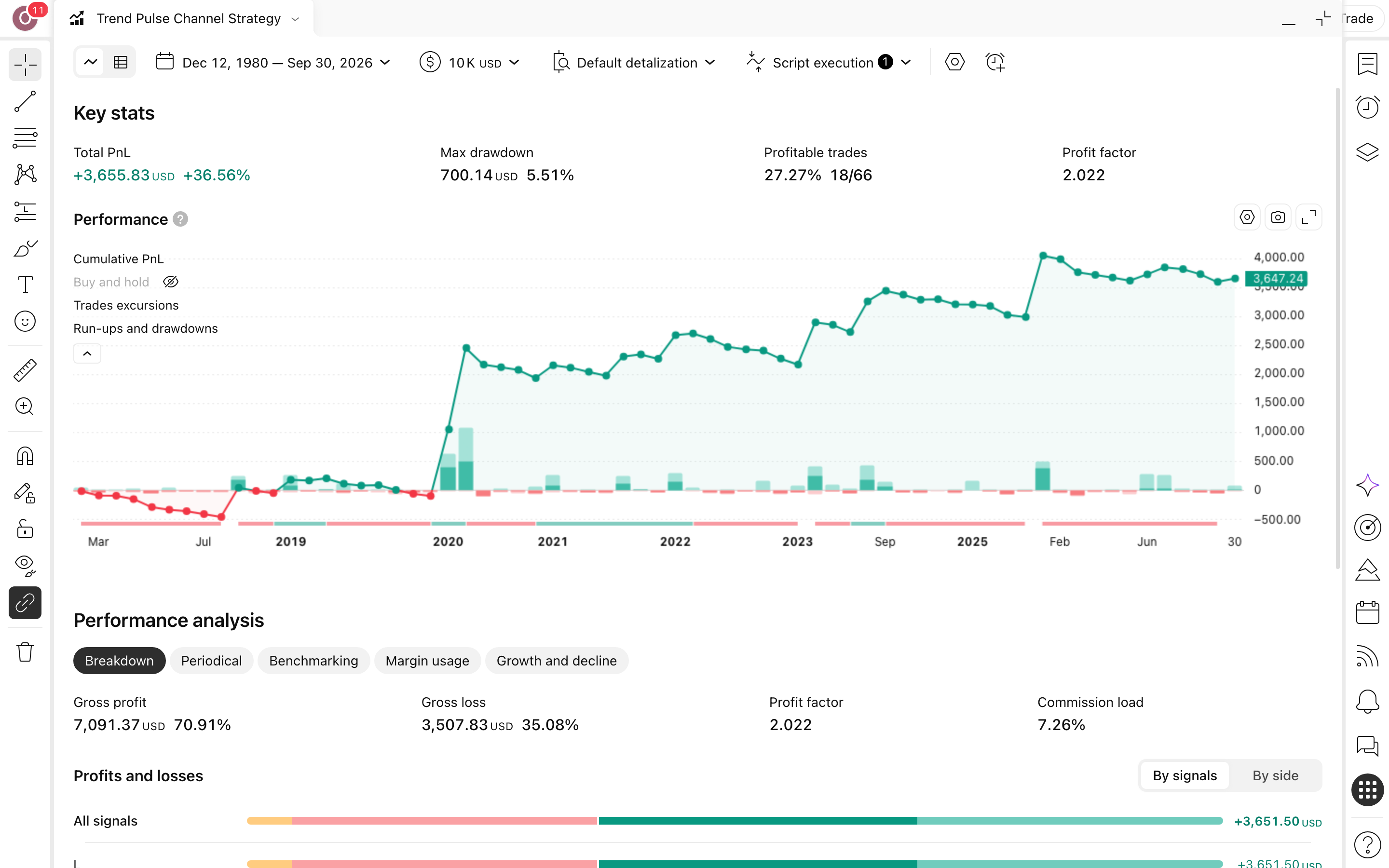The height and width of the screenshot is (868, 1389).
Task: Switch profits and losses to By side
Action: click(x=1275, y=775)
